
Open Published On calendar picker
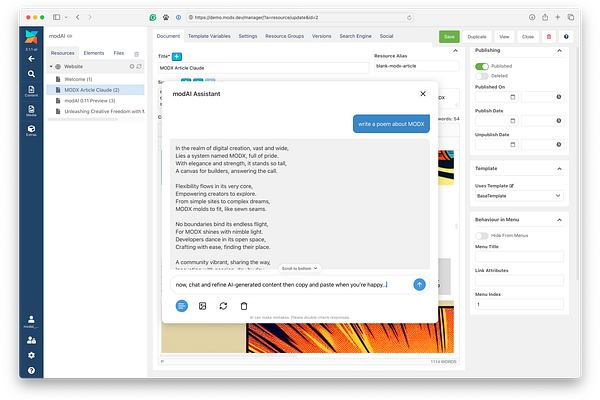pos(513,97)
